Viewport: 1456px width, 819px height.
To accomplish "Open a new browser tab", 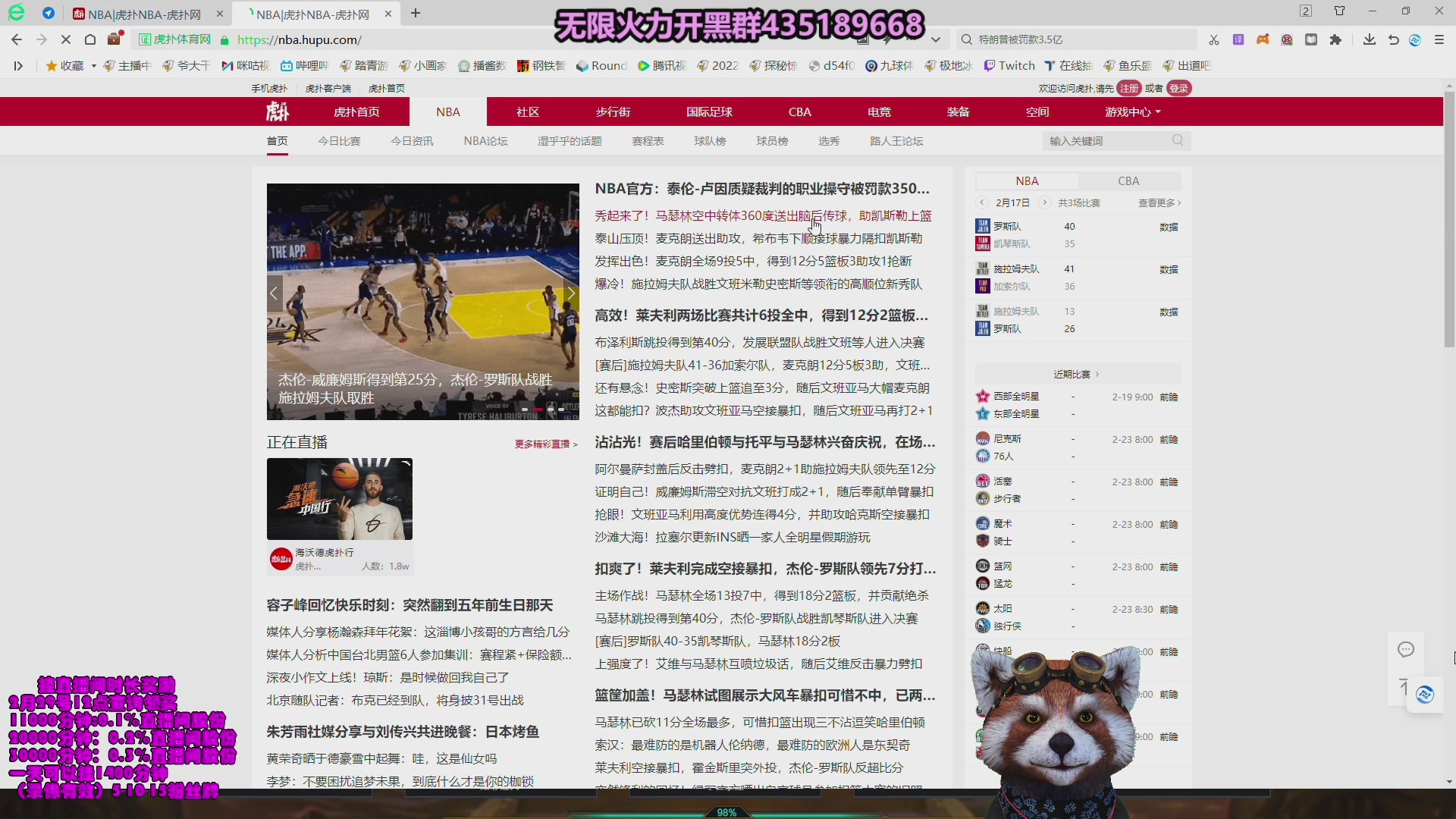I will pos(416,13).
